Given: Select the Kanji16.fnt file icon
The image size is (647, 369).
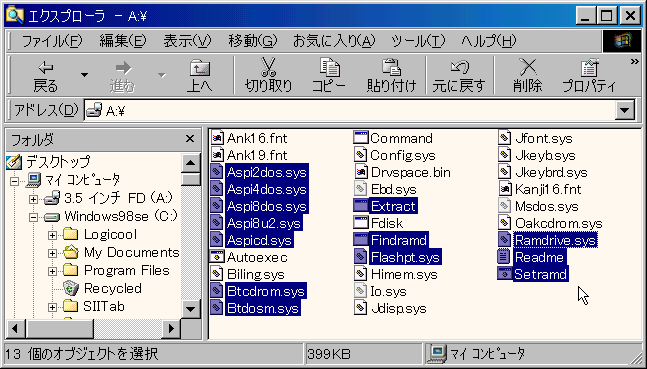Looking at the screenshot, I should pos(505,189).
